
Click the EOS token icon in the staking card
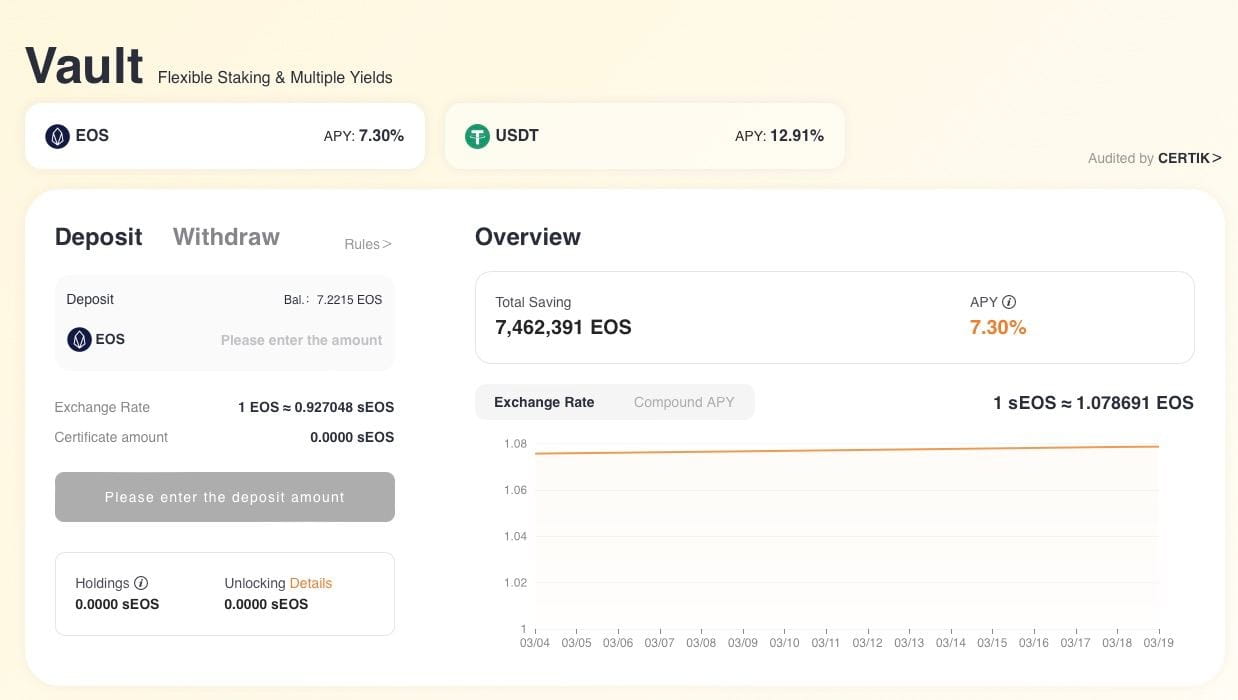coord(58,136)
